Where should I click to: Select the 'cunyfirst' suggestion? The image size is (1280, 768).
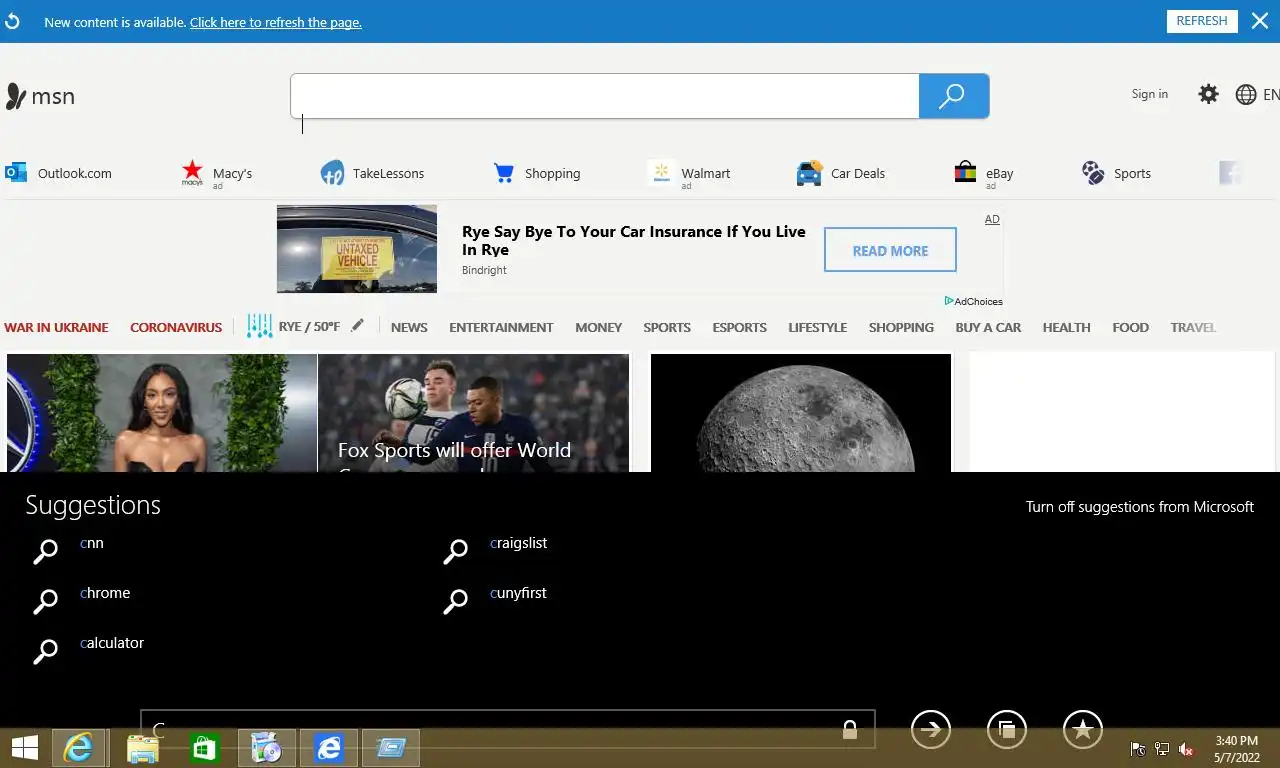(518, 593)
